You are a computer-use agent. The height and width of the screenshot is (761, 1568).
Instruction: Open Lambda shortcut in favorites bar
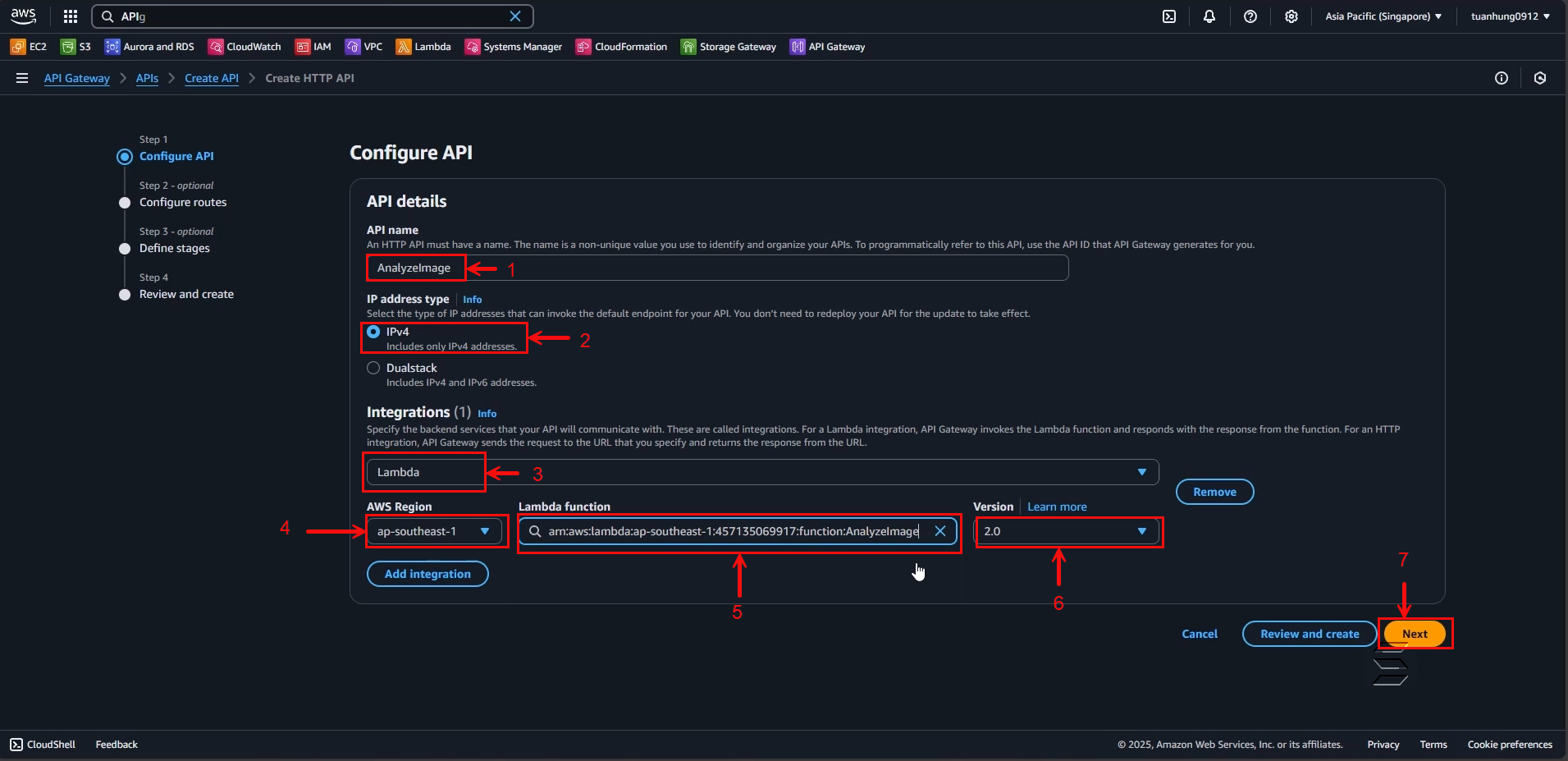pyautogui.click(x=423, y=47)
